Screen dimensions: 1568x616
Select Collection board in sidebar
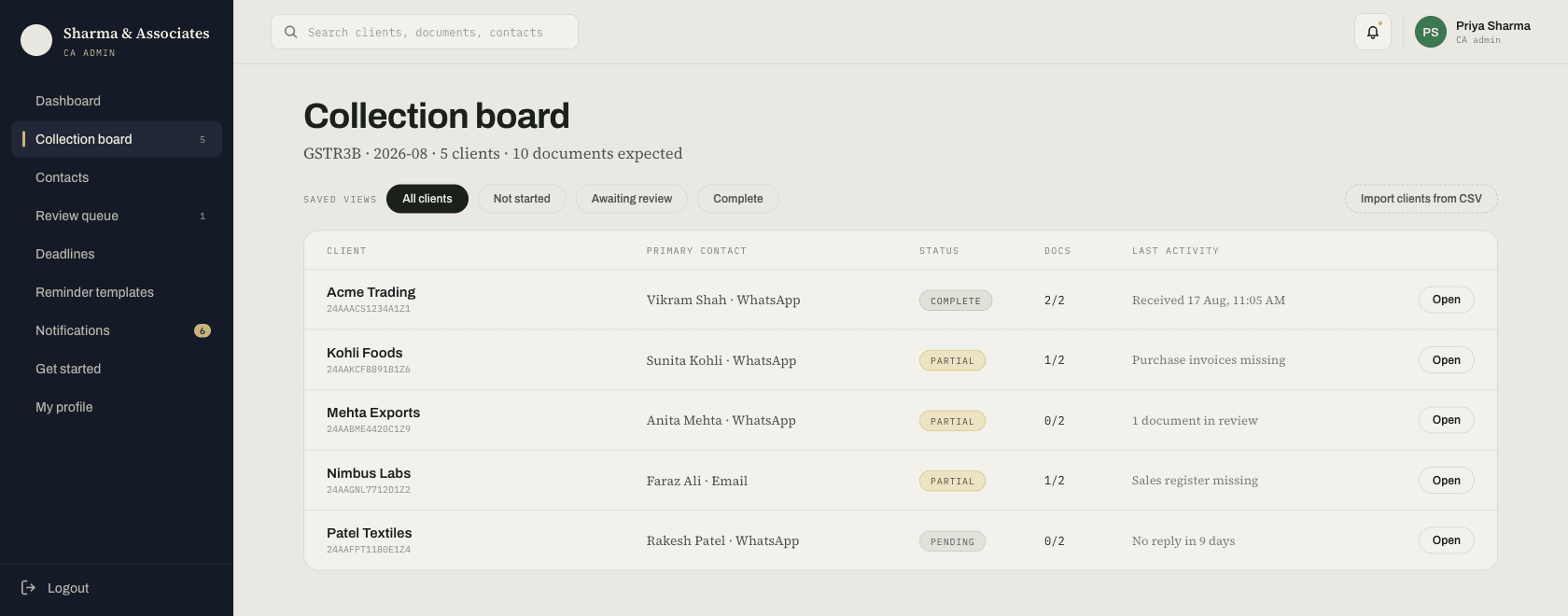pyautogui.click(x=117, y=139)
